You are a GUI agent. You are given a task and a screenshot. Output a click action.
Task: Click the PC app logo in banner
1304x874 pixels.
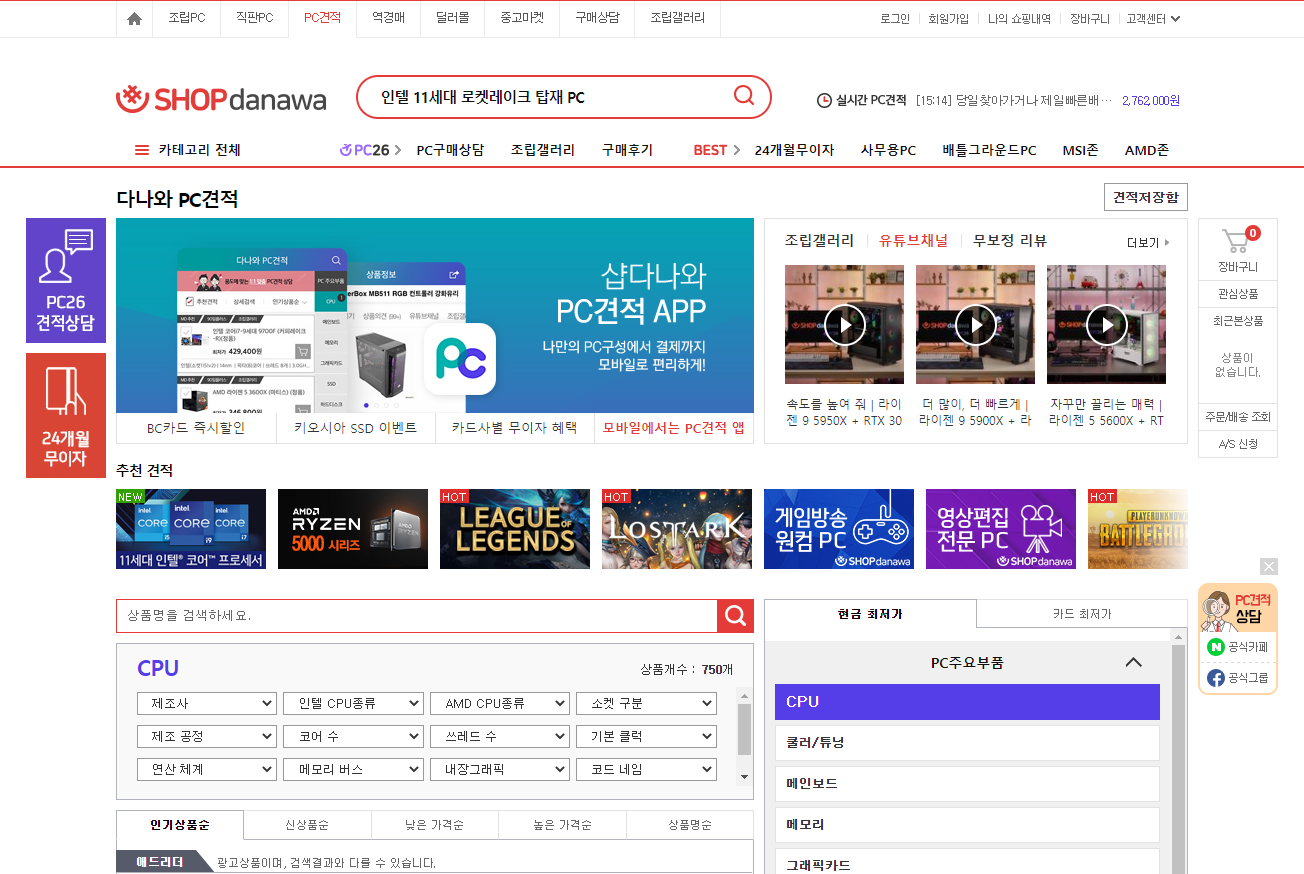tap(460, 358)
